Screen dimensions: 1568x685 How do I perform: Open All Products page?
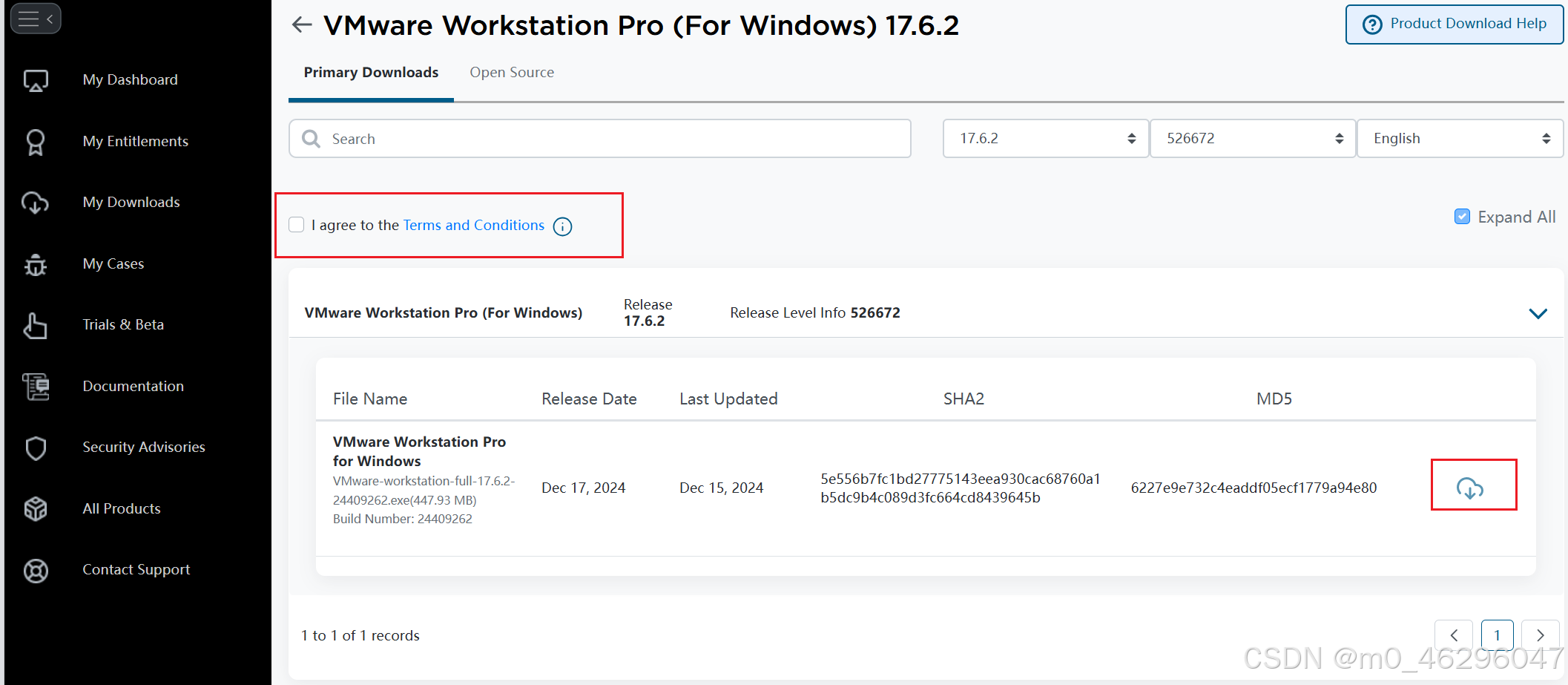click(122, 508)
